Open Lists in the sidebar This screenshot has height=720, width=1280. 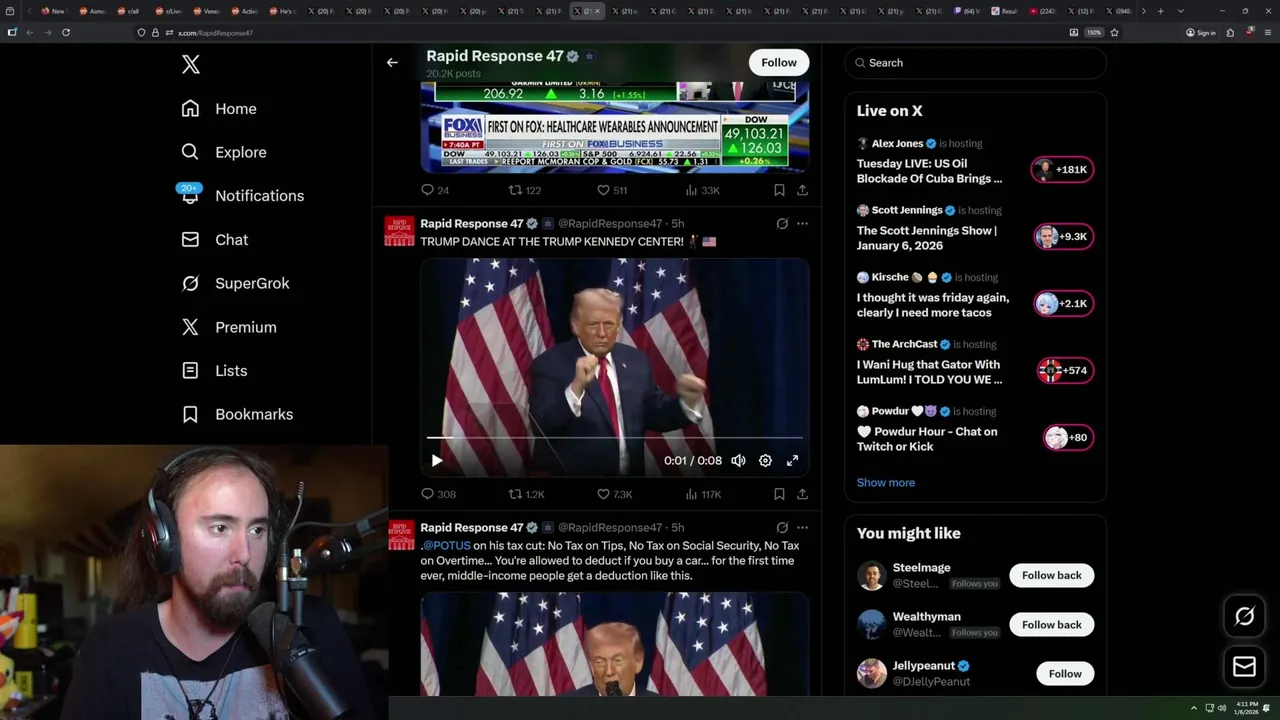pos(214,371)
